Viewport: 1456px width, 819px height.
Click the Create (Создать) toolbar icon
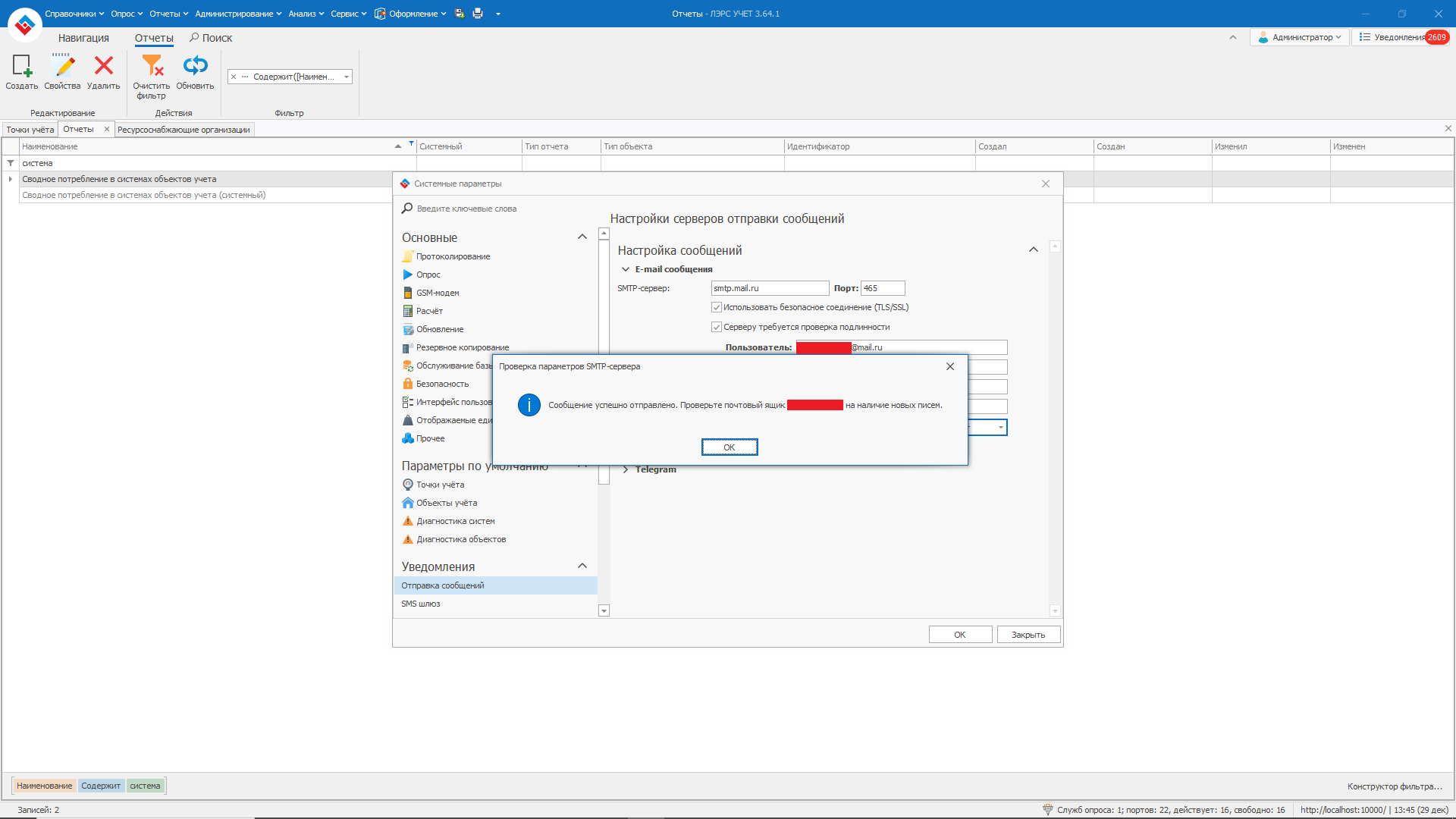21,67
